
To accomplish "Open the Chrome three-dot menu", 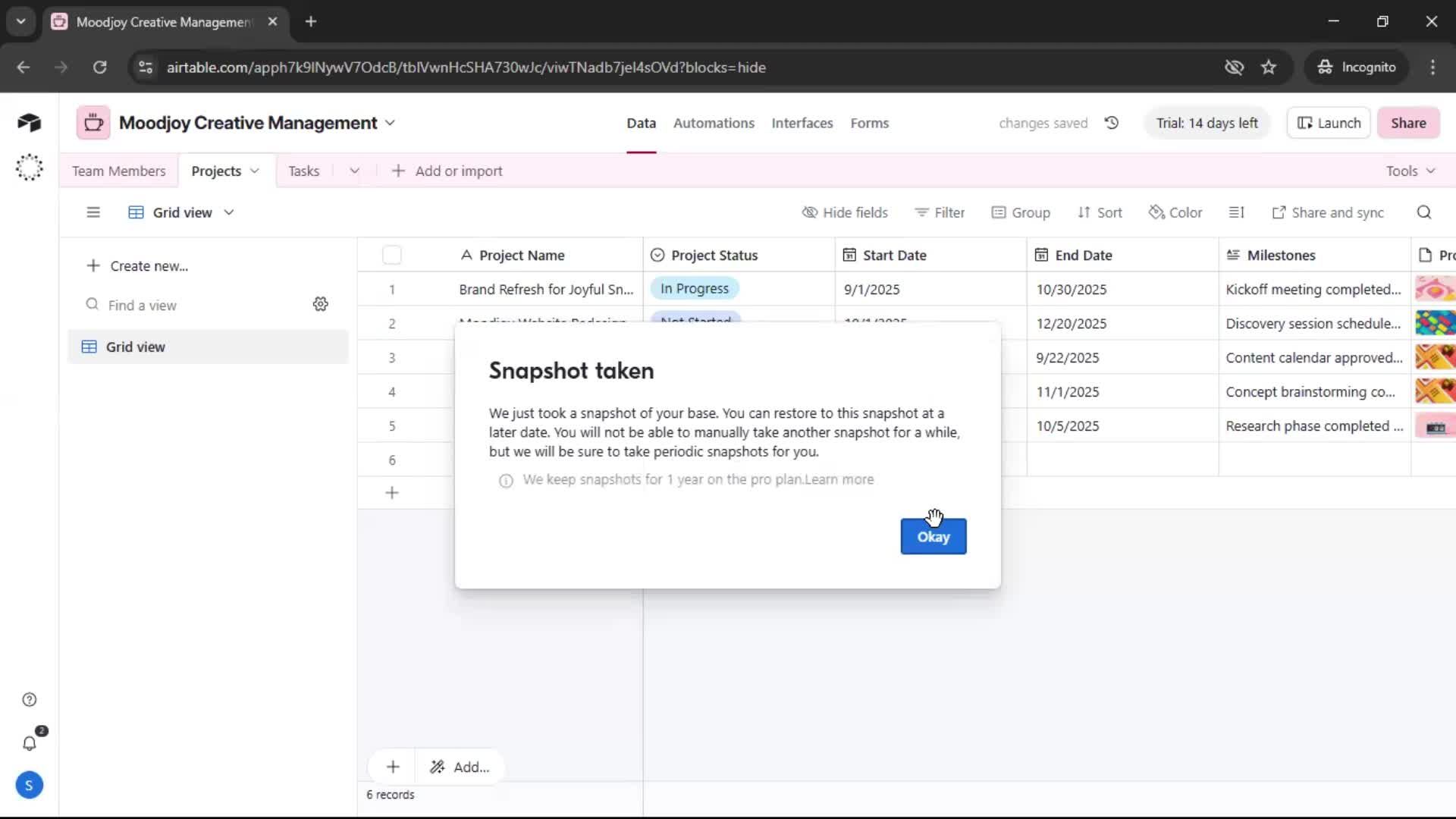I will point(1432,67).
